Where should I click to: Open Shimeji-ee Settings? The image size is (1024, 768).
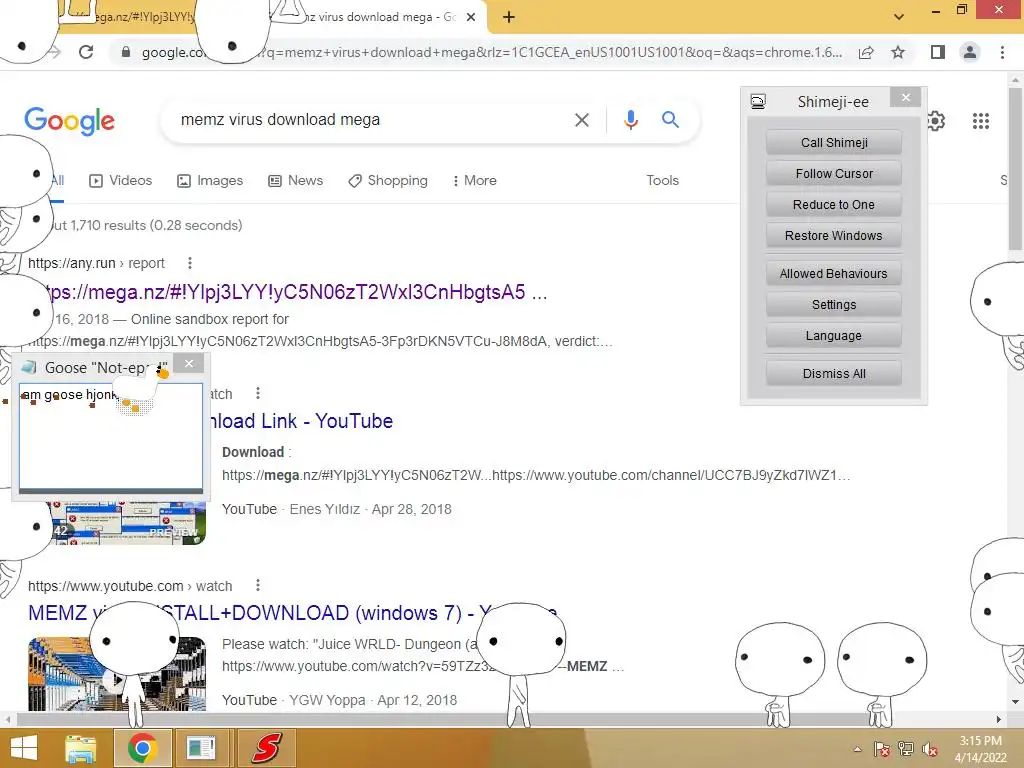834,305
